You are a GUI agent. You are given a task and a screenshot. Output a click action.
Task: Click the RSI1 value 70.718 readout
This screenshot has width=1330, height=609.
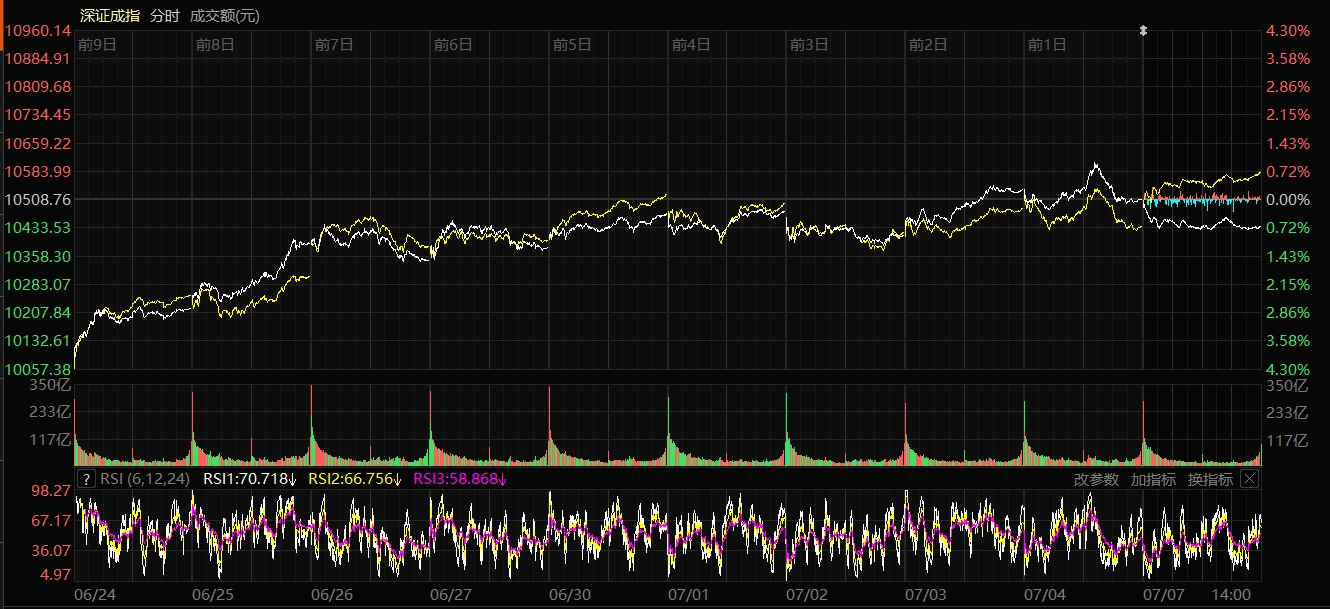(x=249, y=479)
